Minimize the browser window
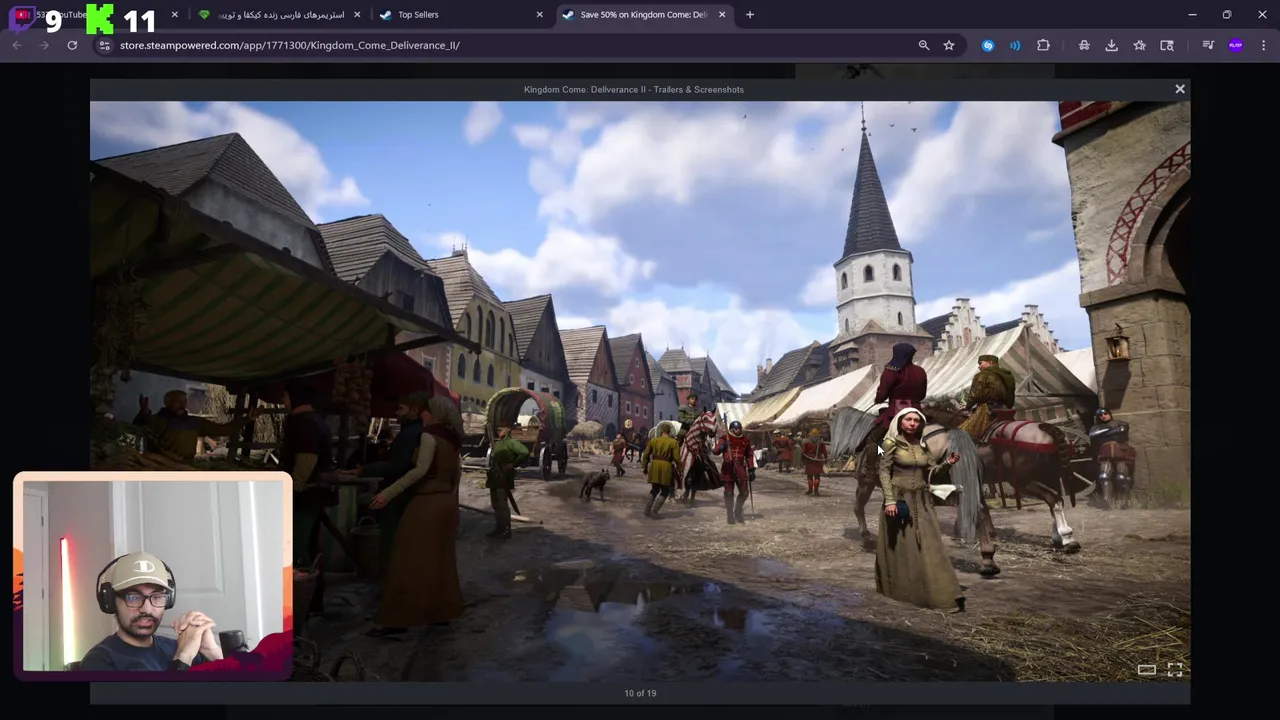The width and height of the screenshot is (1280, 720). pos(1192,15)
